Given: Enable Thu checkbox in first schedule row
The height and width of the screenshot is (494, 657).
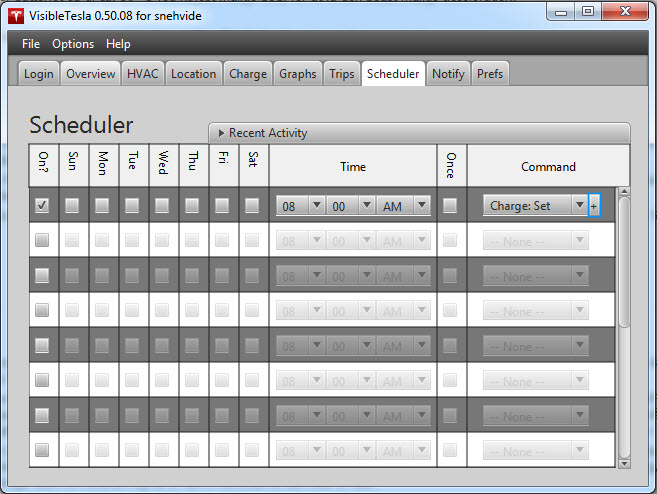Looking at the screenshot, I should 192,205.
